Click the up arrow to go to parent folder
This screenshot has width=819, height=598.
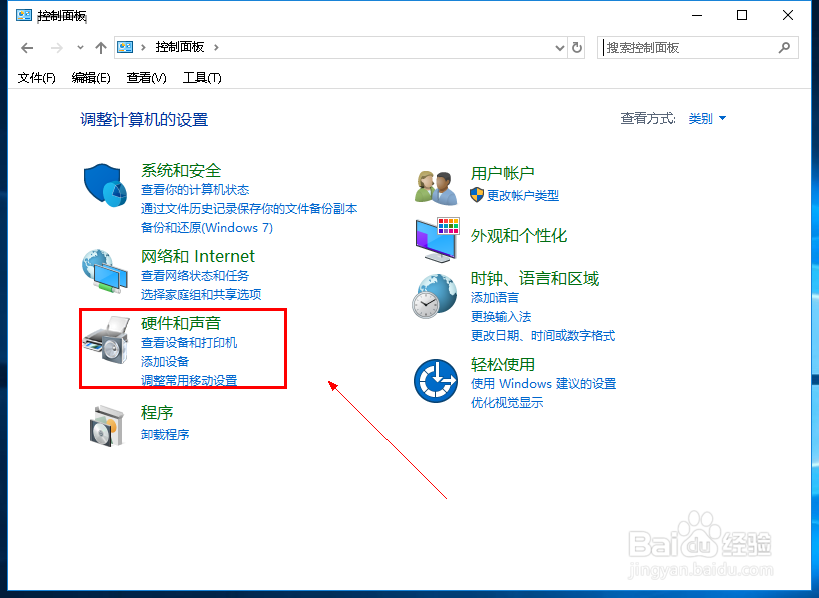100,47
